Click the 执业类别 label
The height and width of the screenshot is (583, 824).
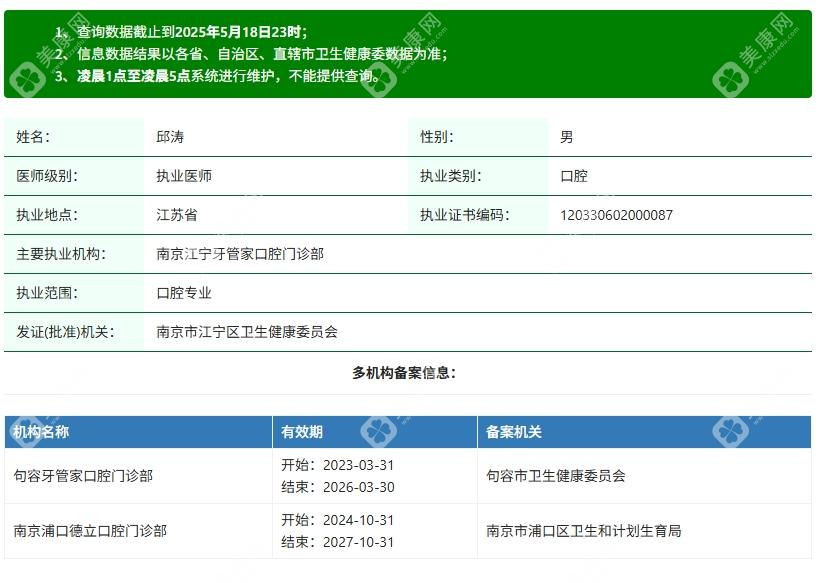[450, 176]
